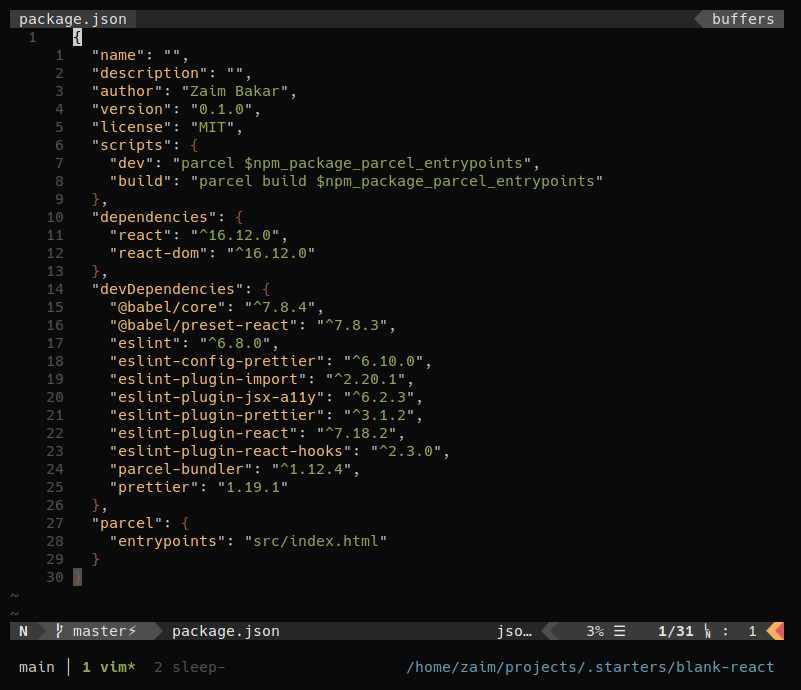Click the opening brace after "devDependencies"
This screenshot has height=690, width=801.
click(x=266, y=289)
